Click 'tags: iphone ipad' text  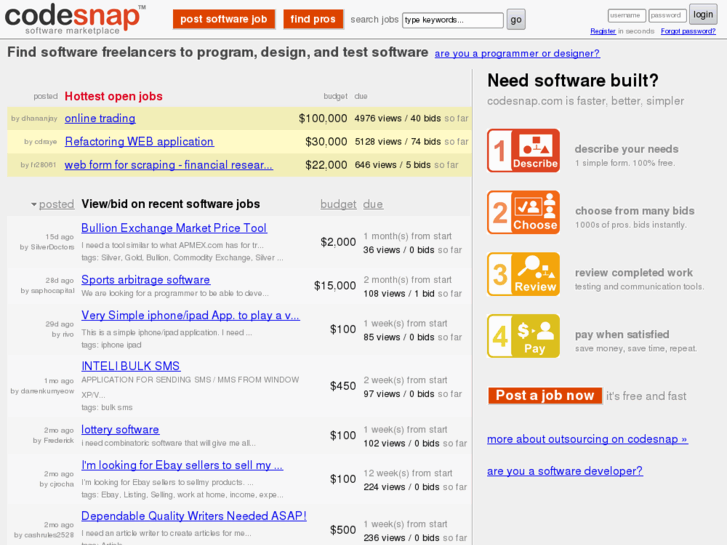[111, 345]
